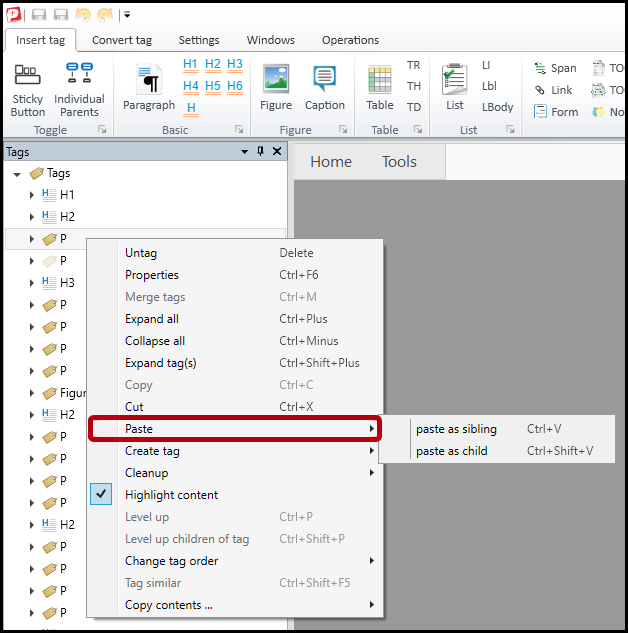Open the List group dialog launcher
Image resolution: width=628 pixels, height=633 pixels.
tap(511, 129)
